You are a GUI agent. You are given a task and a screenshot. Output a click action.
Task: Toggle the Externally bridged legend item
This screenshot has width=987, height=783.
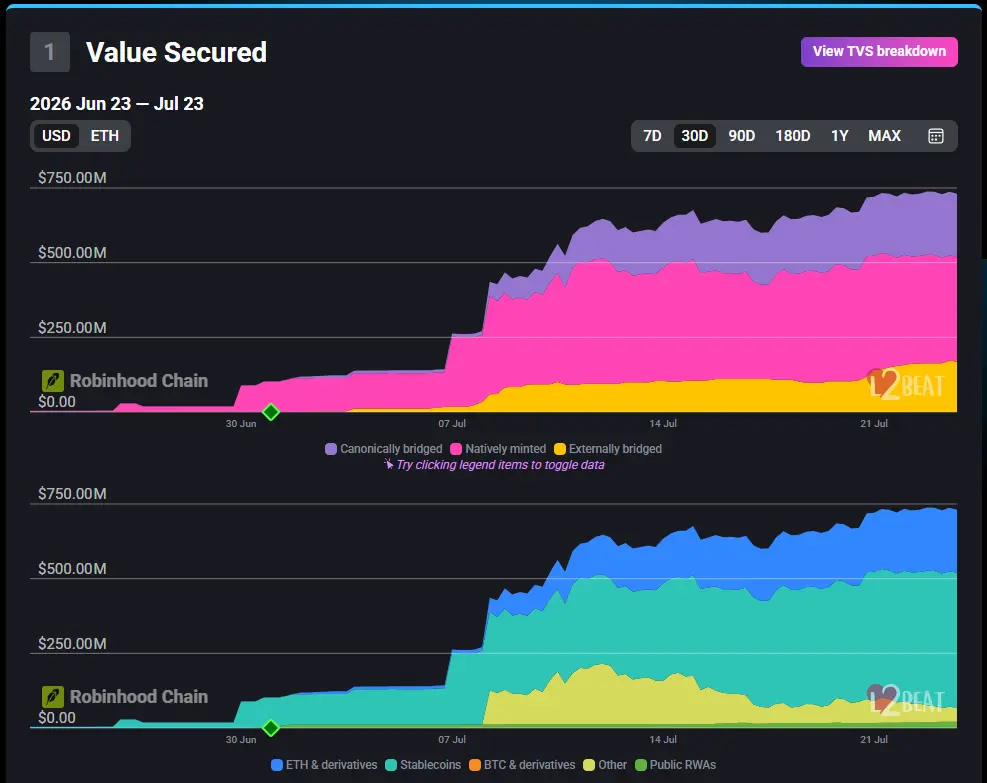(x=607, y=449)
